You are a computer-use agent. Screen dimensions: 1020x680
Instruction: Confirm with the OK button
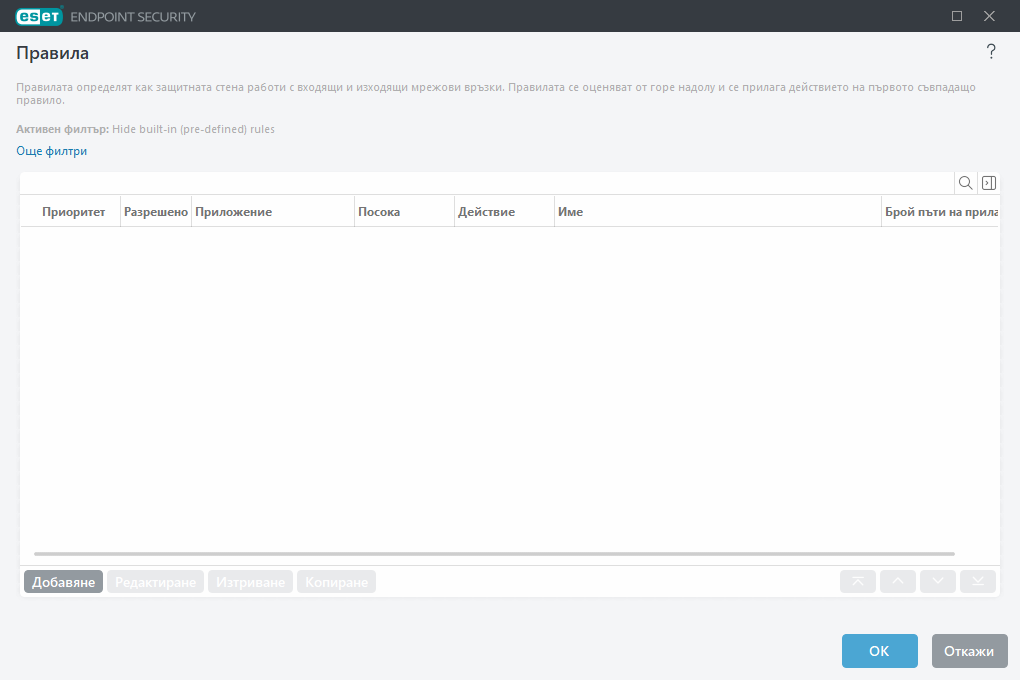(879, 651)
